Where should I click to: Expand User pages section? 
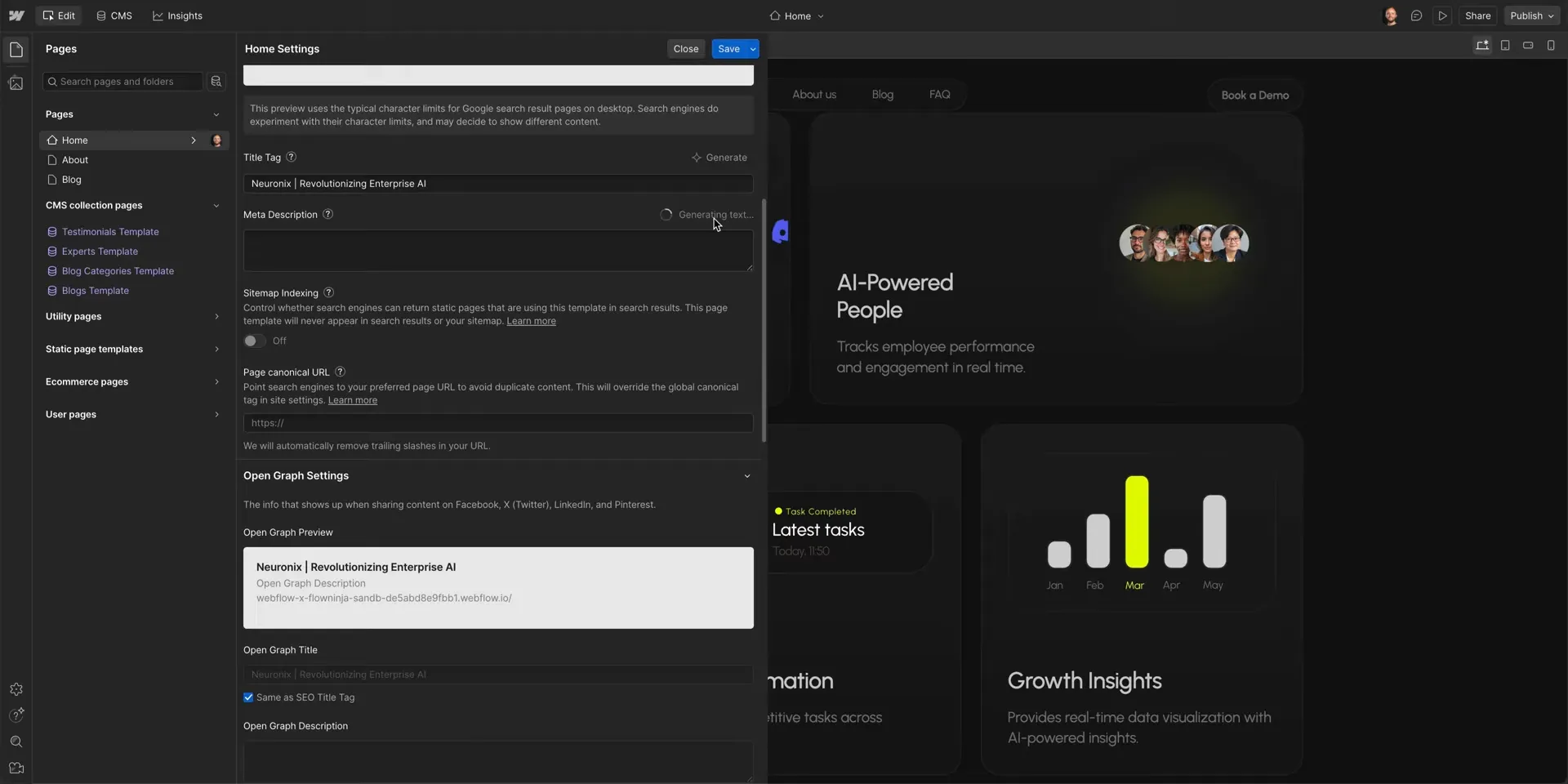(x=216, y=415)
